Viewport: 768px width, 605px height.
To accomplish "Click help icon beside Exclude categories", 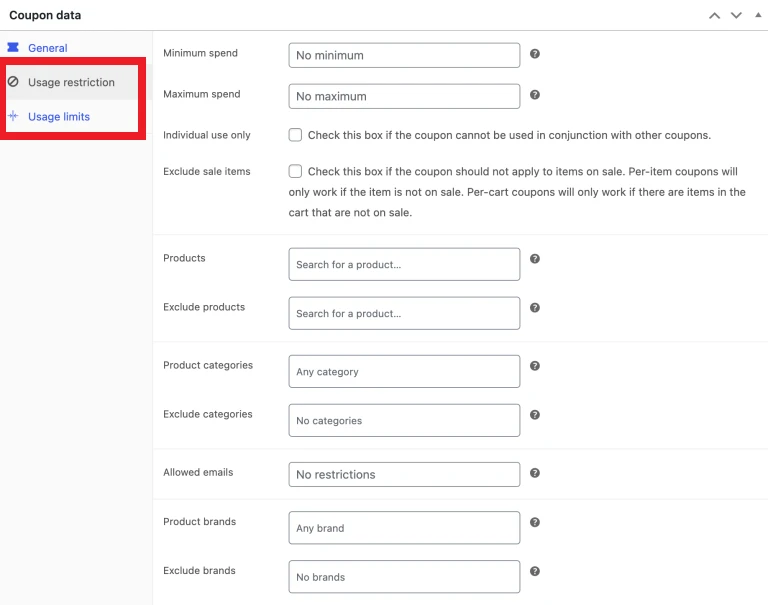I will pos(535,415).
